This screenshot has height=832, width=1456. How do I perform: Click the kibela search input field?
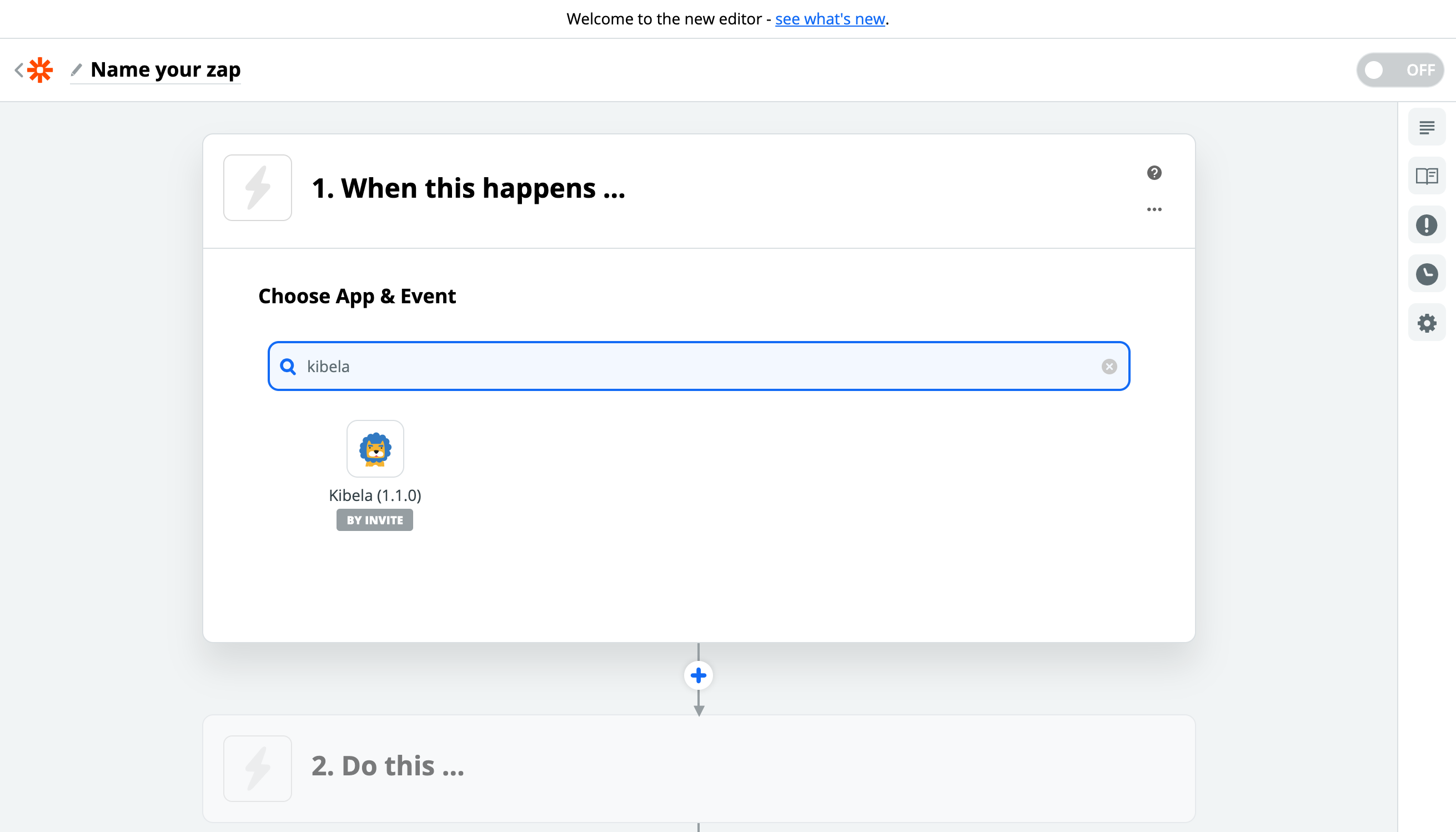point(685,366)
